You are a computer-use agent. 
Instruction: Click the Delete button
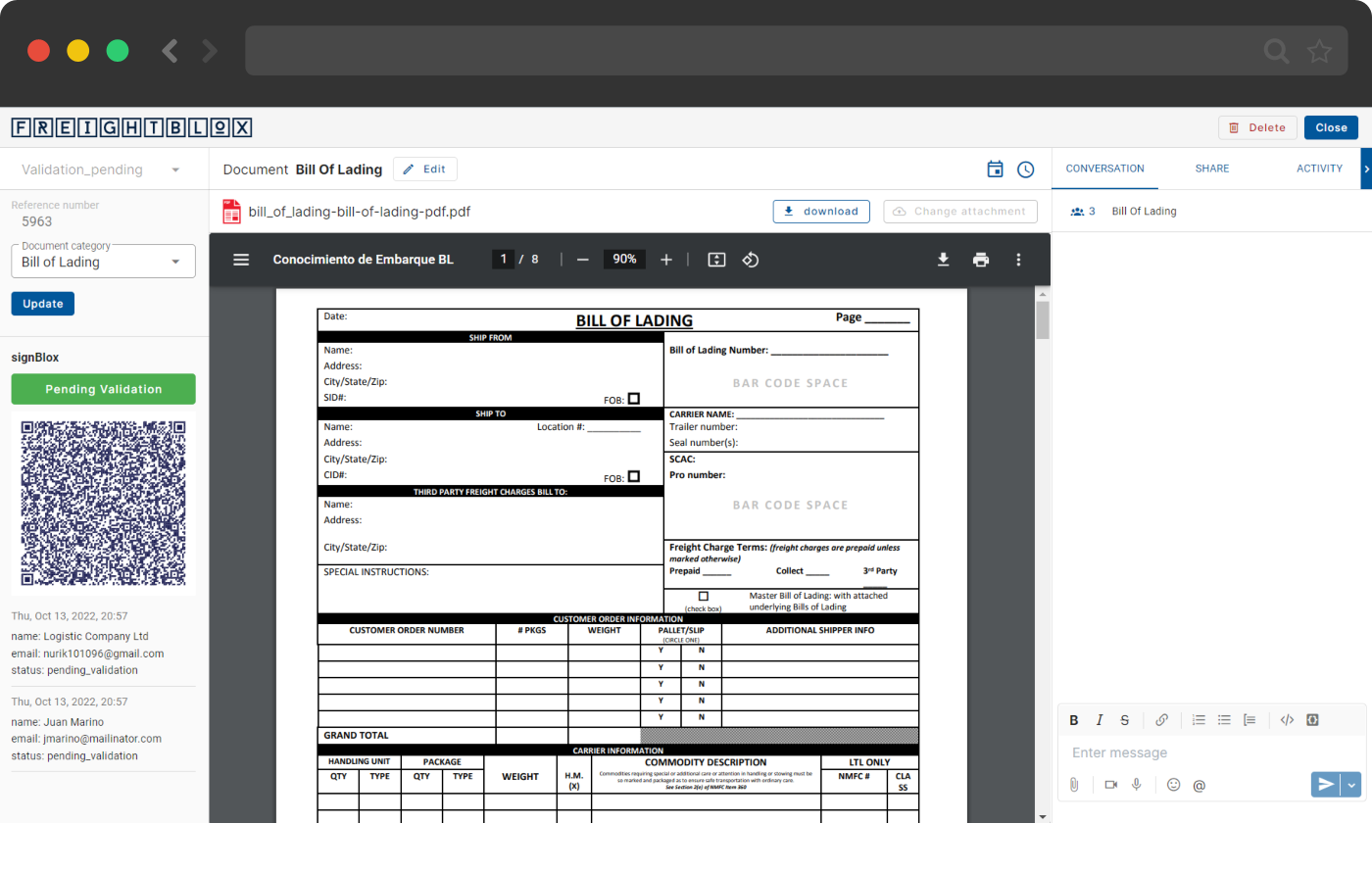[1258, 127]
